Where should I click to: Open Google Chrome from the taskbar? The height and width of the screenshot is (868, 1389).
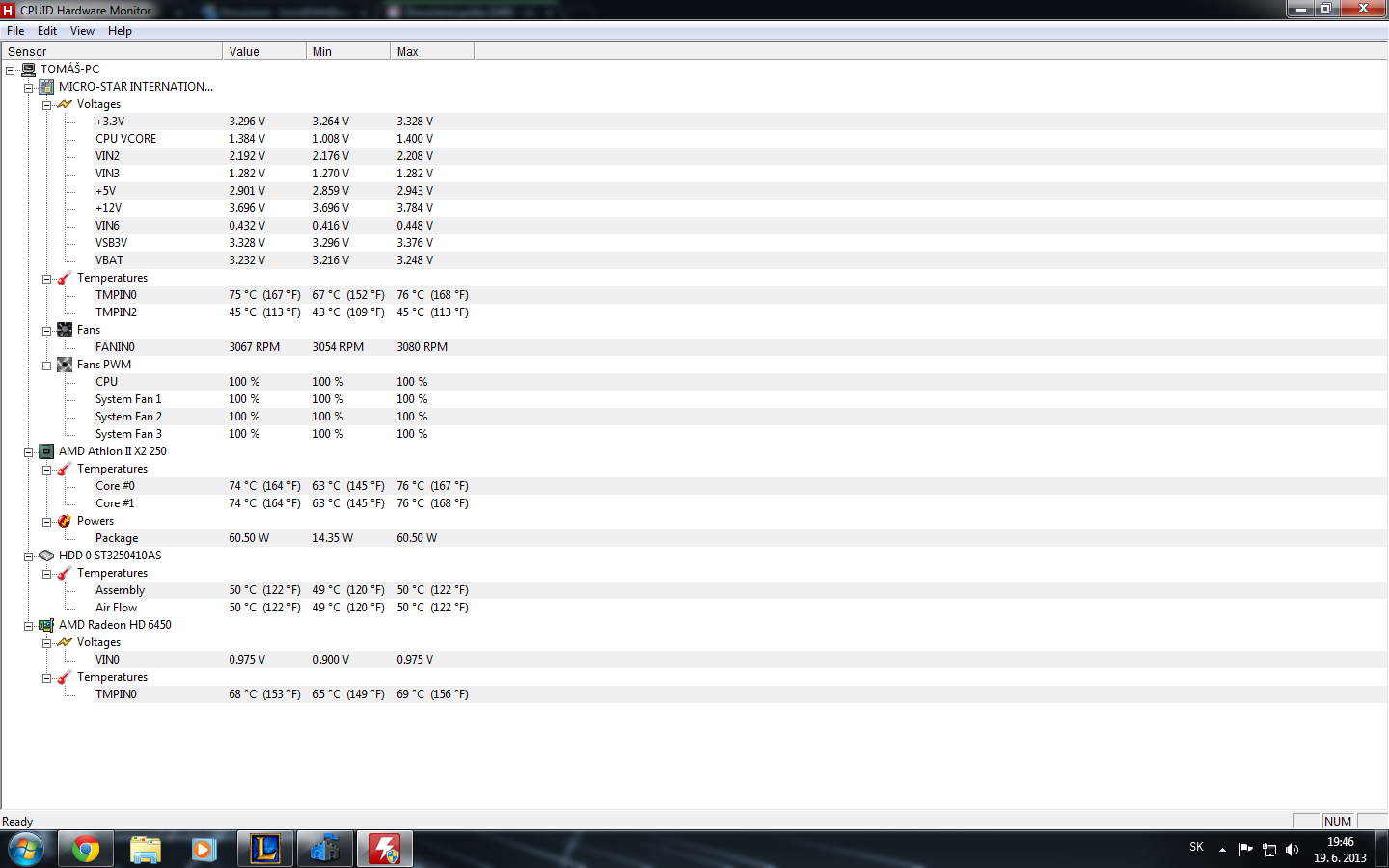point(86,850)
